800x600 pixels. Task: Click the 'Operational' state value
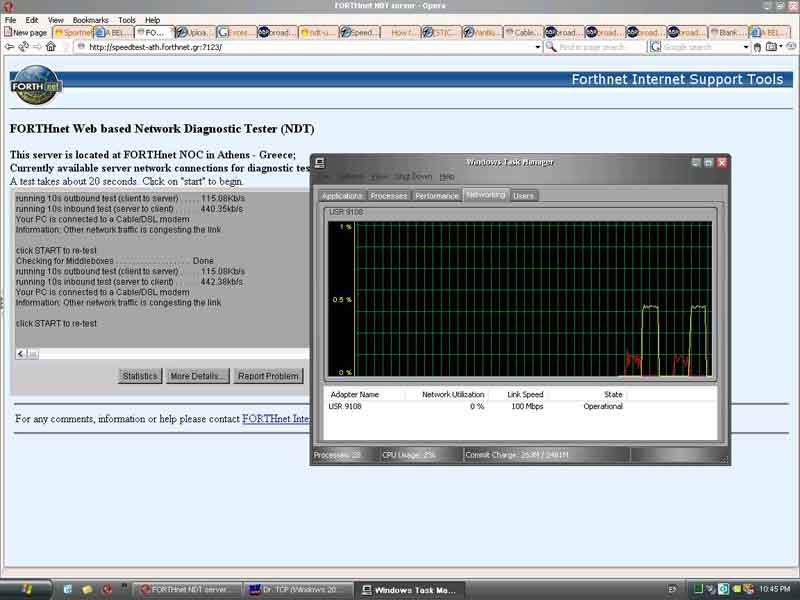[x=603, y=407]
